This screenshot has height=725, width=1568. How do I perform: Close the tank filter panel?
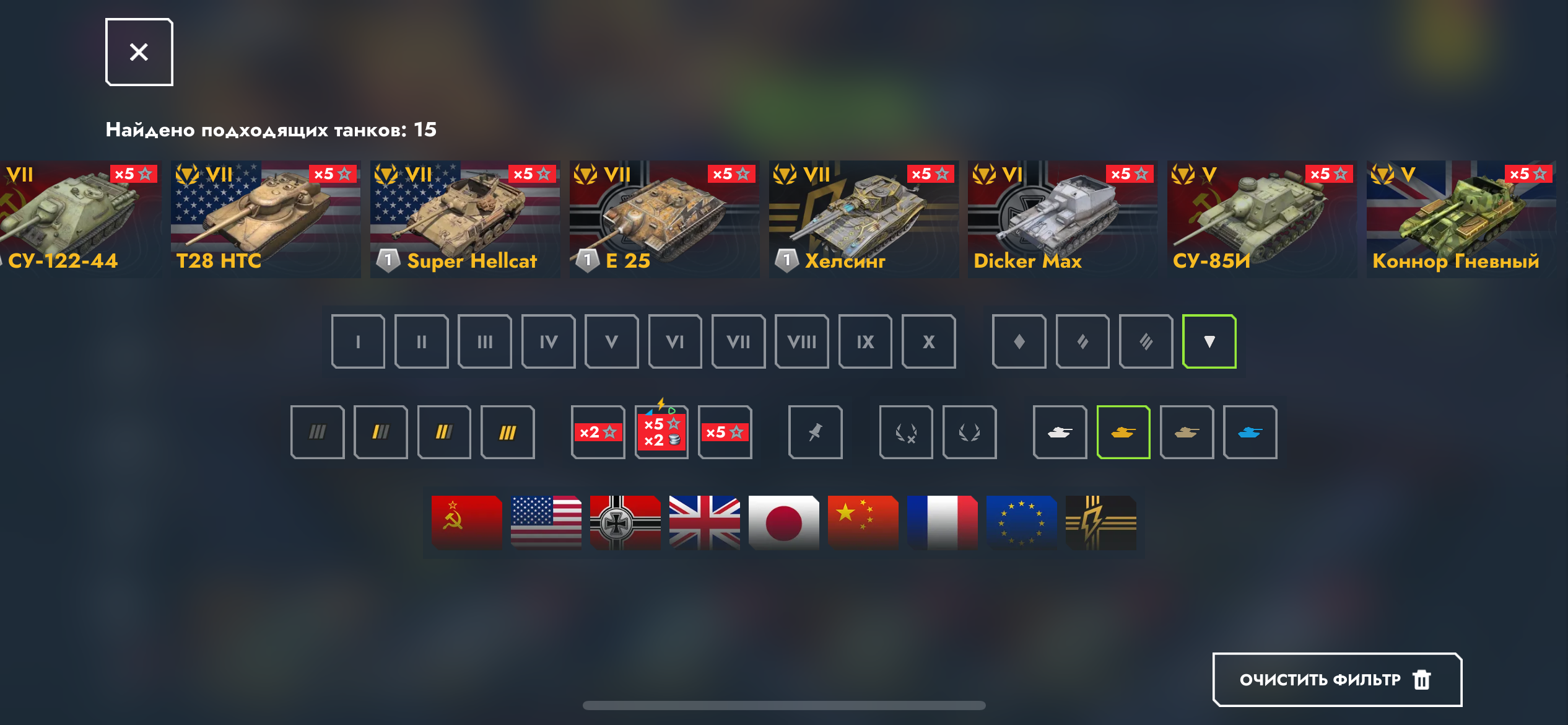tap(139, 52)
